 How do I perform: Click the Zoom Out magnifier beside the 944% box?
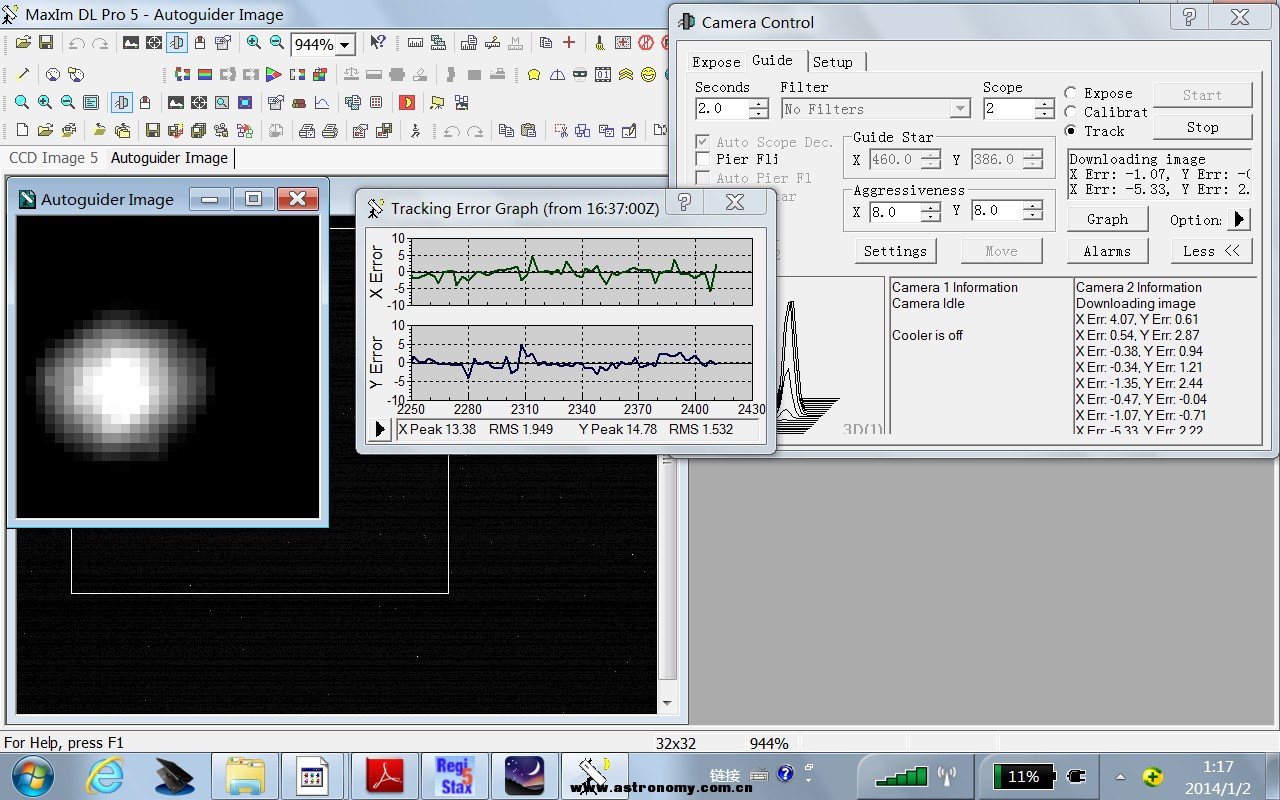click(x=277, y=43)
